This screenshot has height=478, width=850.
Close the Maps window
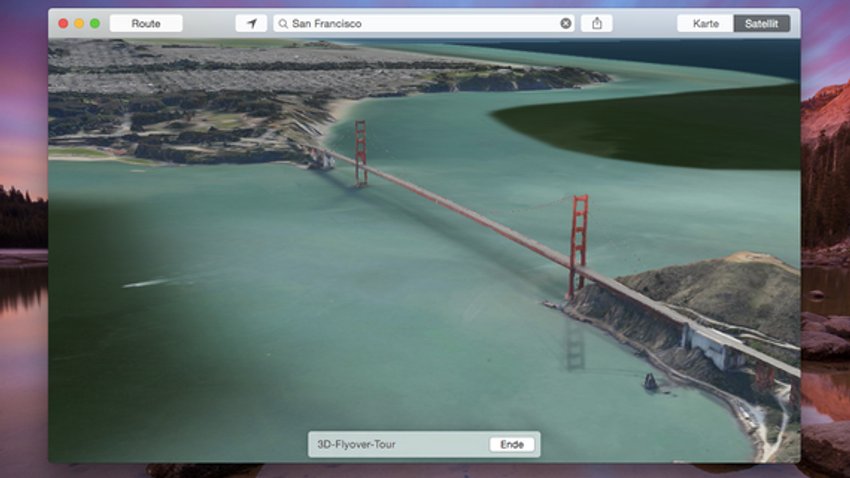coord(63,23)
